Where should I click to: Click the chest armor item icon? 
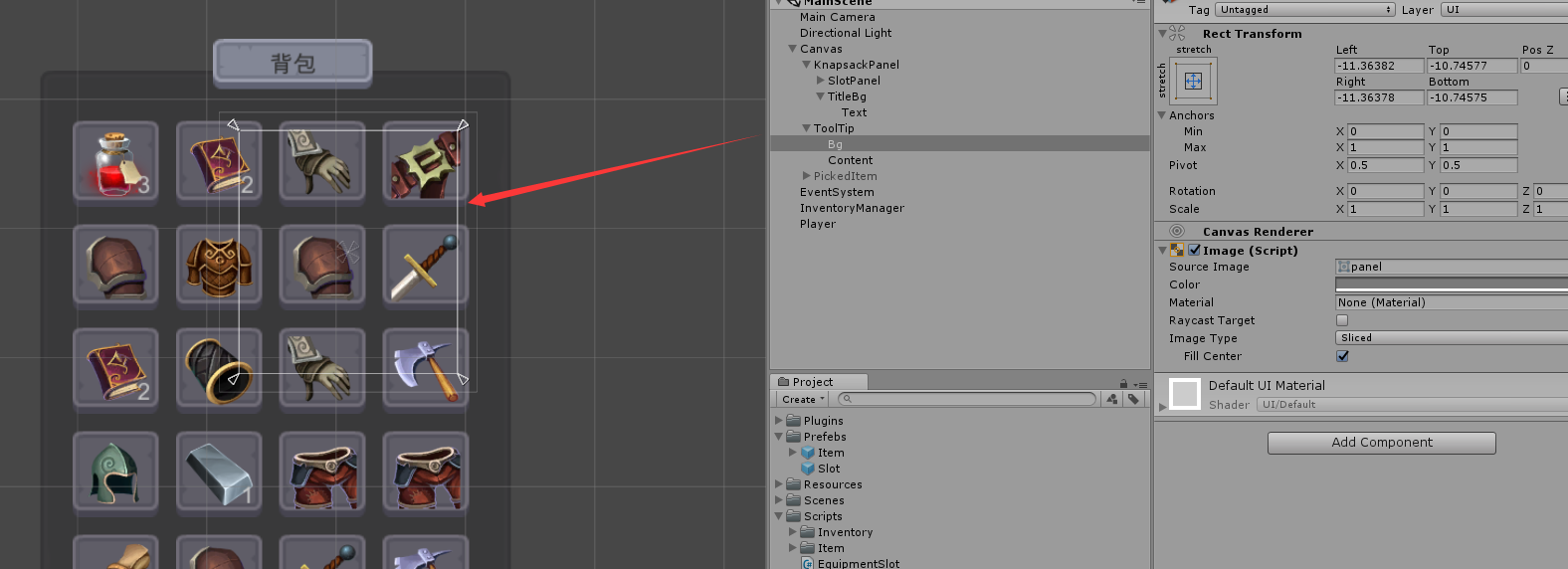coord(219,266)
